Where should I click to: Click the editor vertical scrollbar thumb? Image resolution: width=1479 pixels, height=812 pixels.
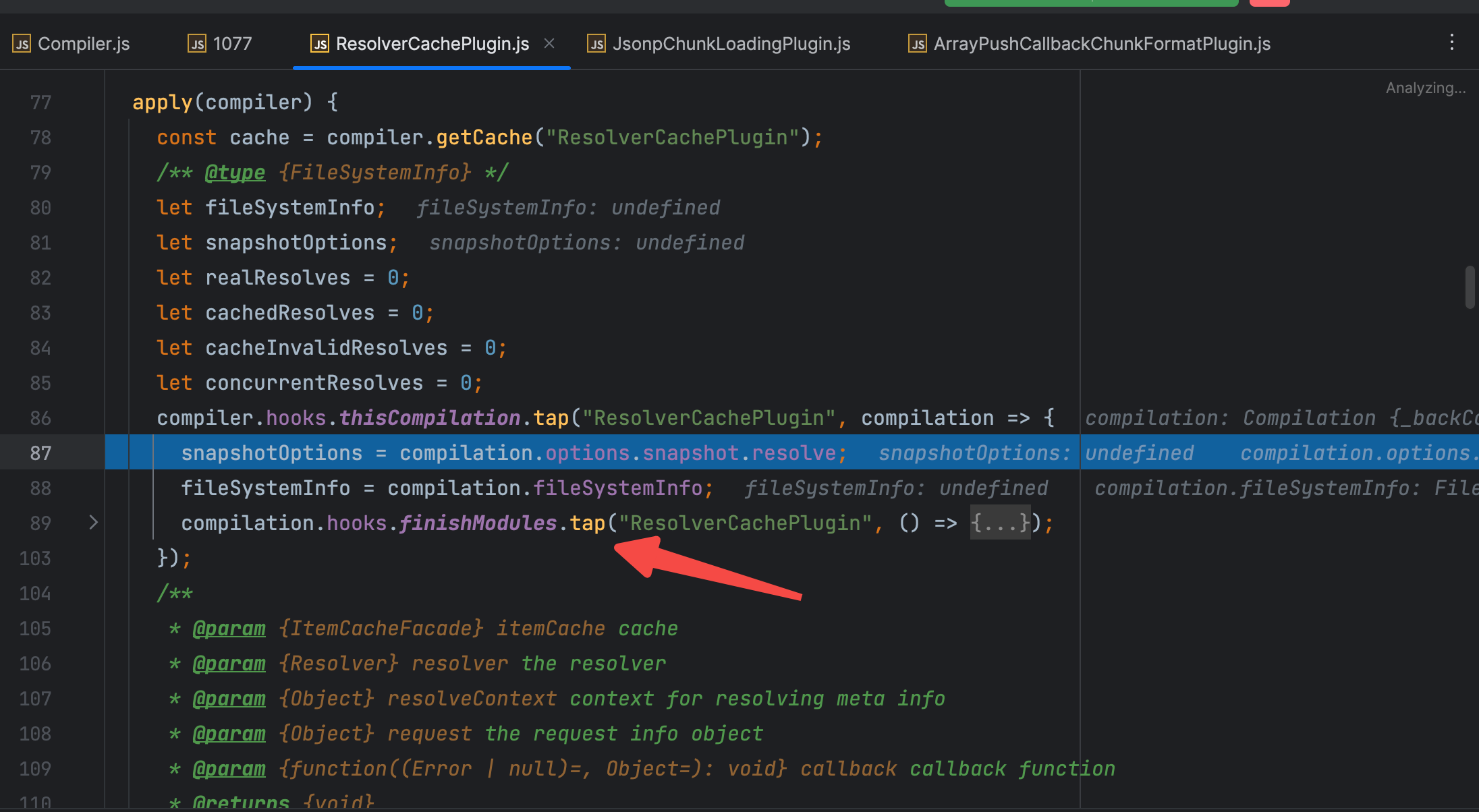click(x=1470, y=287)
